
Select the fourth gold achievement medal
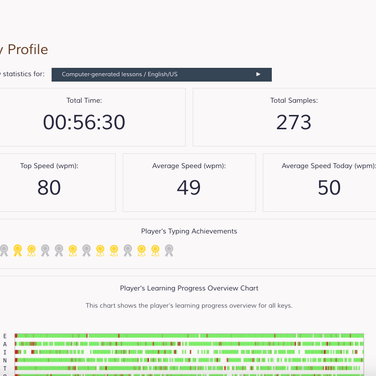pos(100,250)
